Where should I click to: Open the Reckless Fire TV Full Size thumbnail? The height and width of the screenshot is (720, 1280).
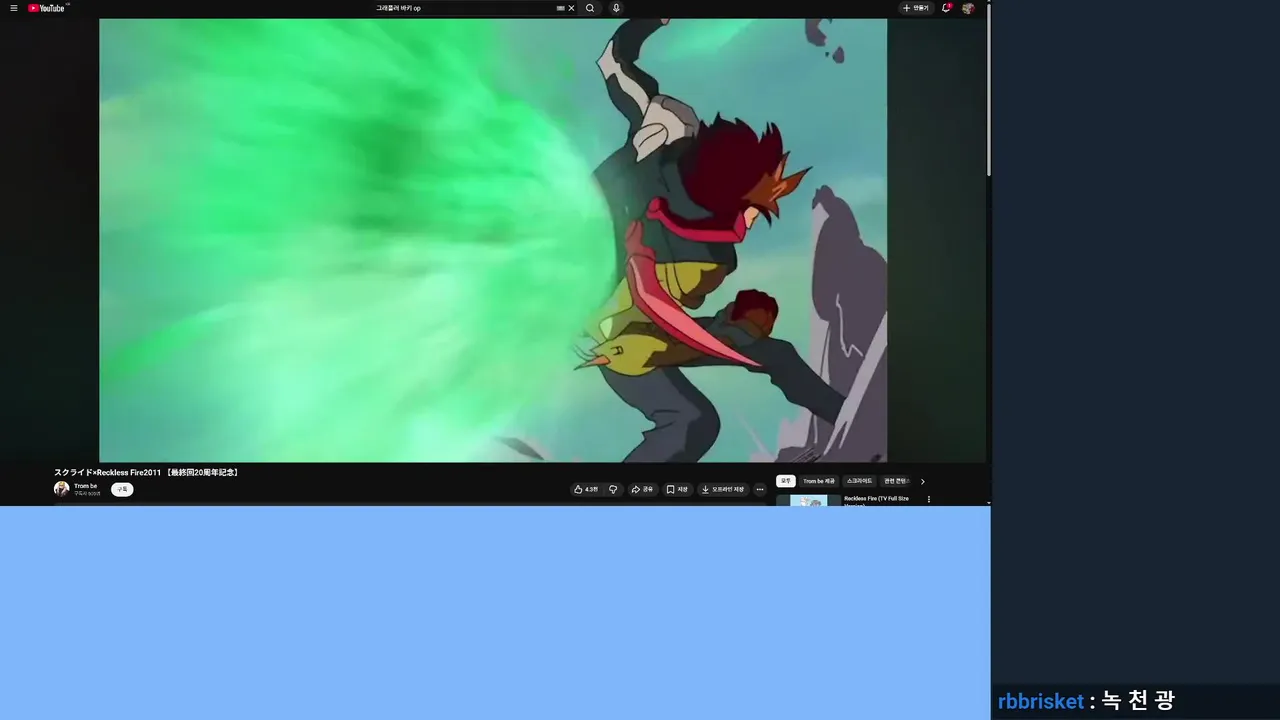point(809,500)
